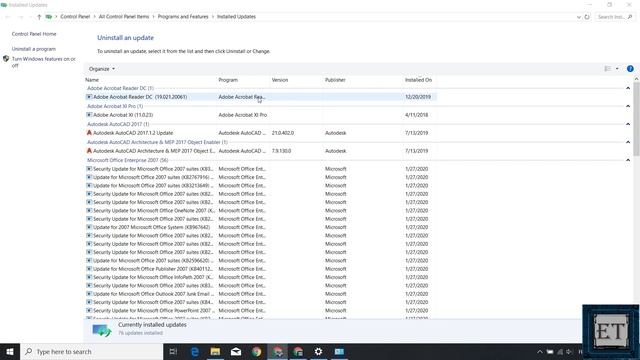Click the Forward arrow in the navigation bar
The image size is (640, 360).
click(x=20, y=17)
